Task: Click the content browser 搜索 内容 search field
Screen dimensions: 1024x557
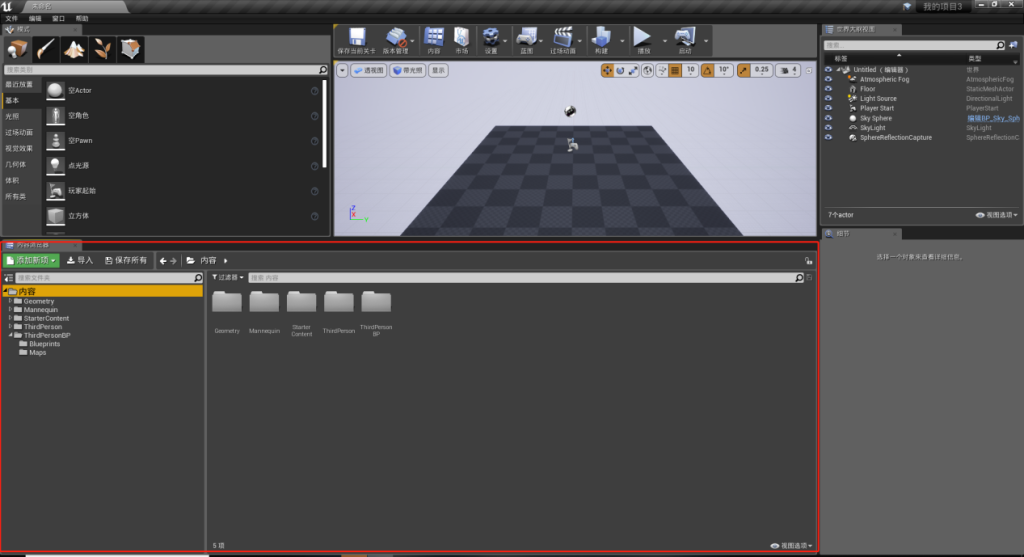Action: [526, 278]
